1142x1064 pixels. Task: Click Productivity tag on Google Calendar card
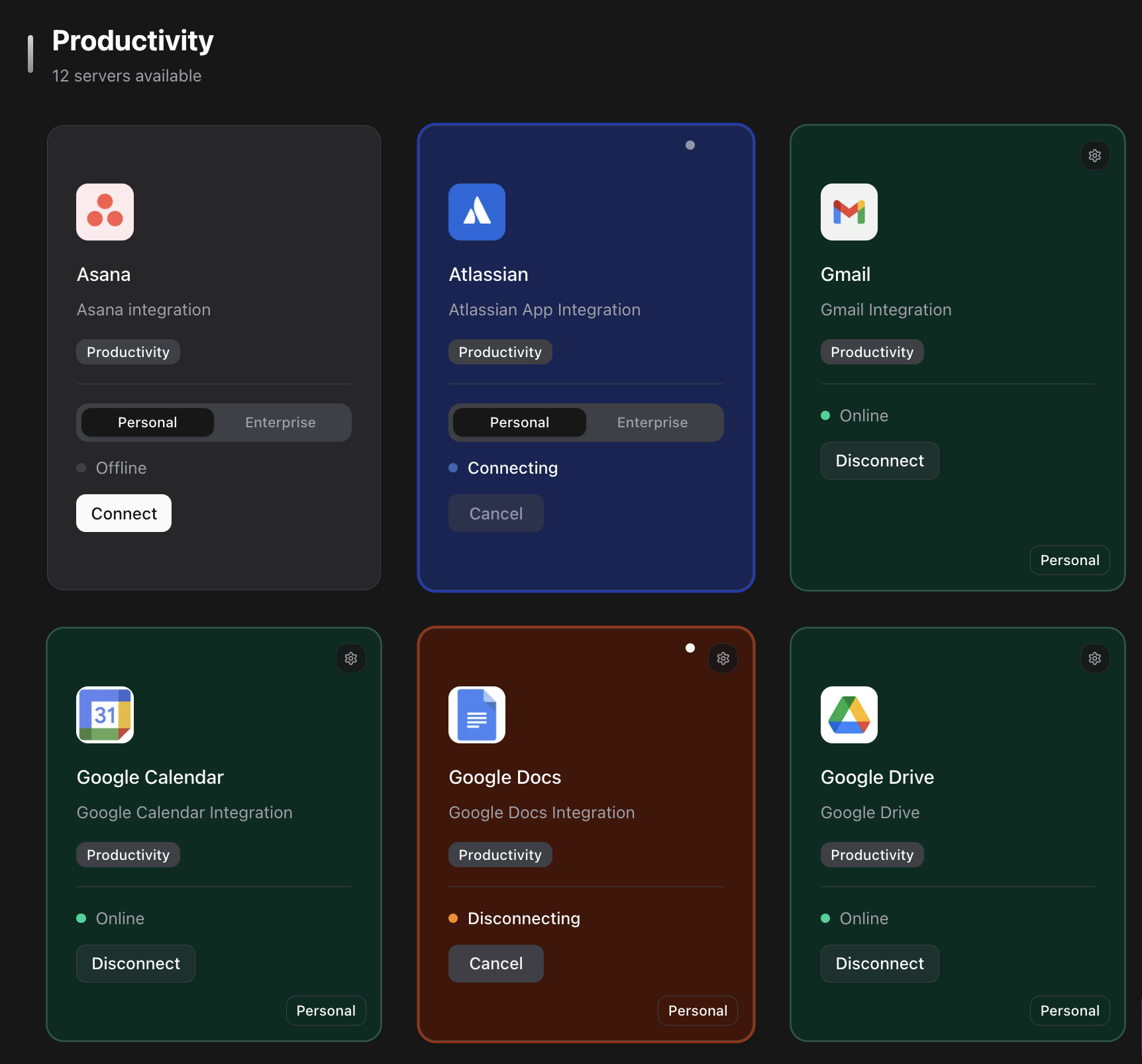pos(128,855)
